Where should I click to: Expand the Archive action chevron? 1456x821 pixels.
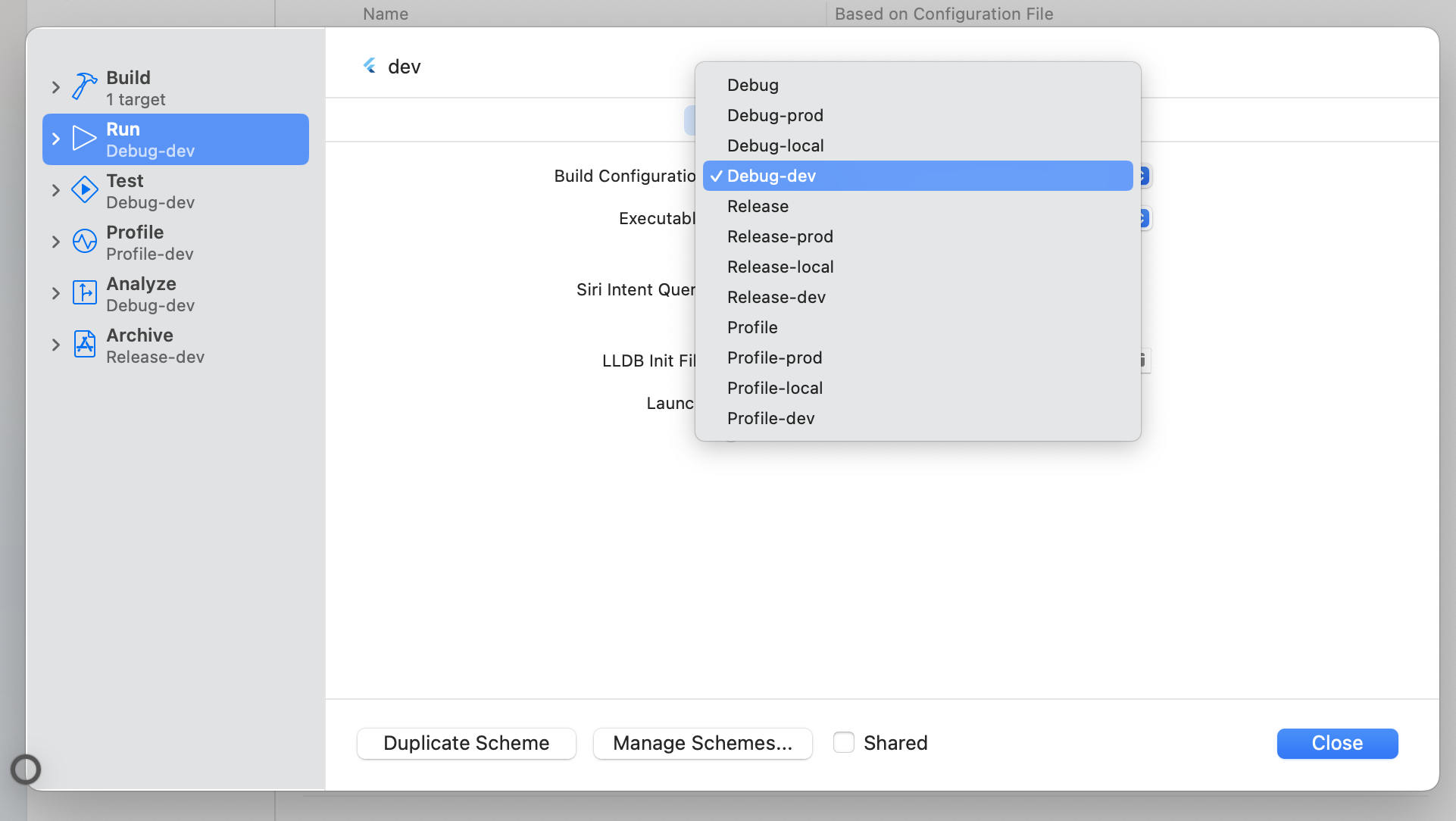pyautogui.click(x=55, y=345)
